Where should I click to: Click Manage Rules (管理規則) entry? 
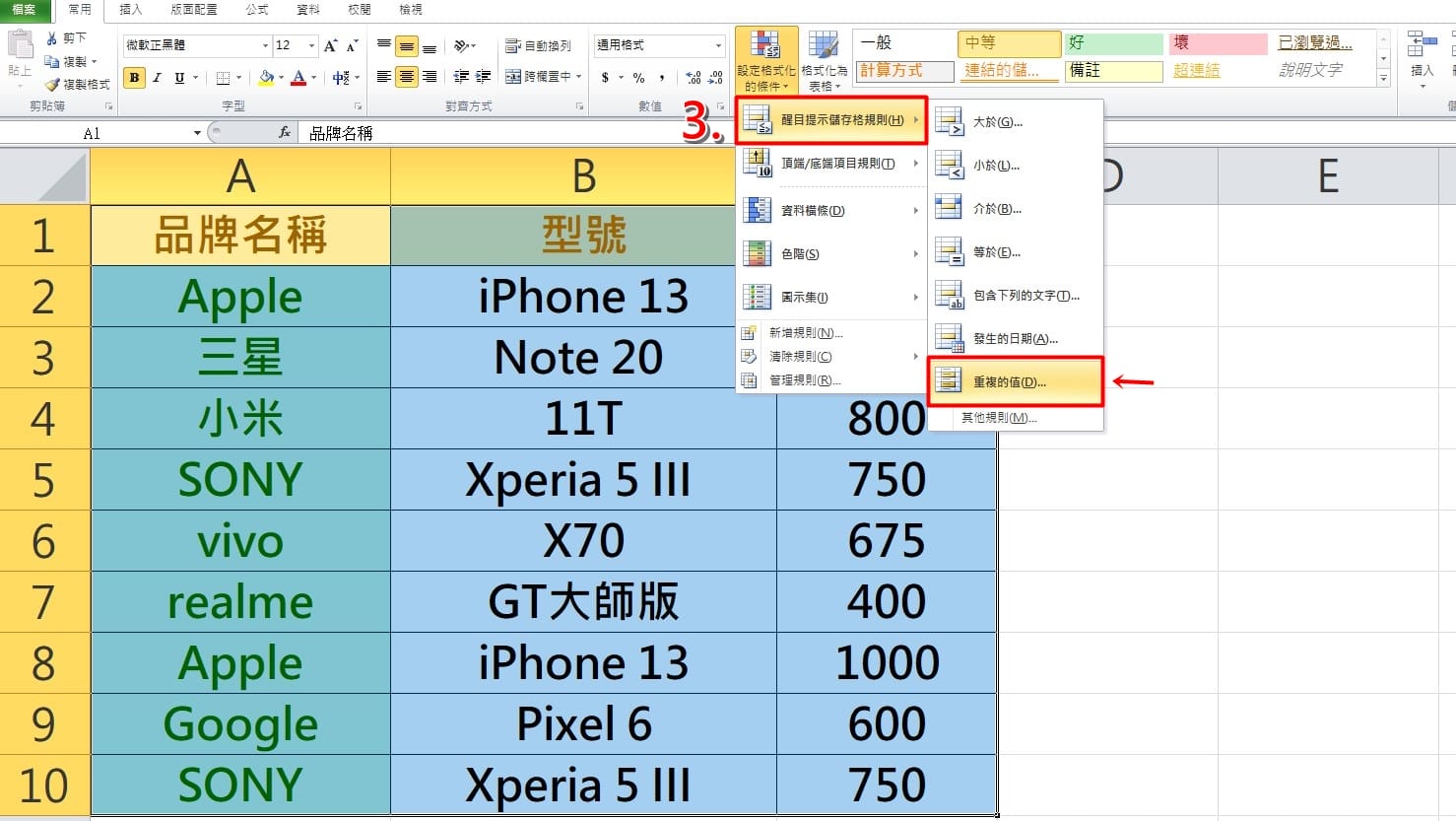[804, 379]
